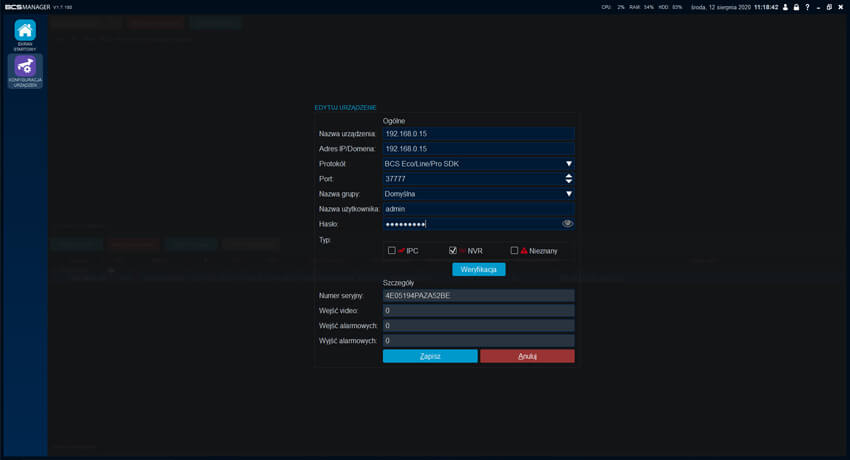Show password with the eye icon
The height and width of the screenshot is (460, 850).
click(x=568, y=224)
